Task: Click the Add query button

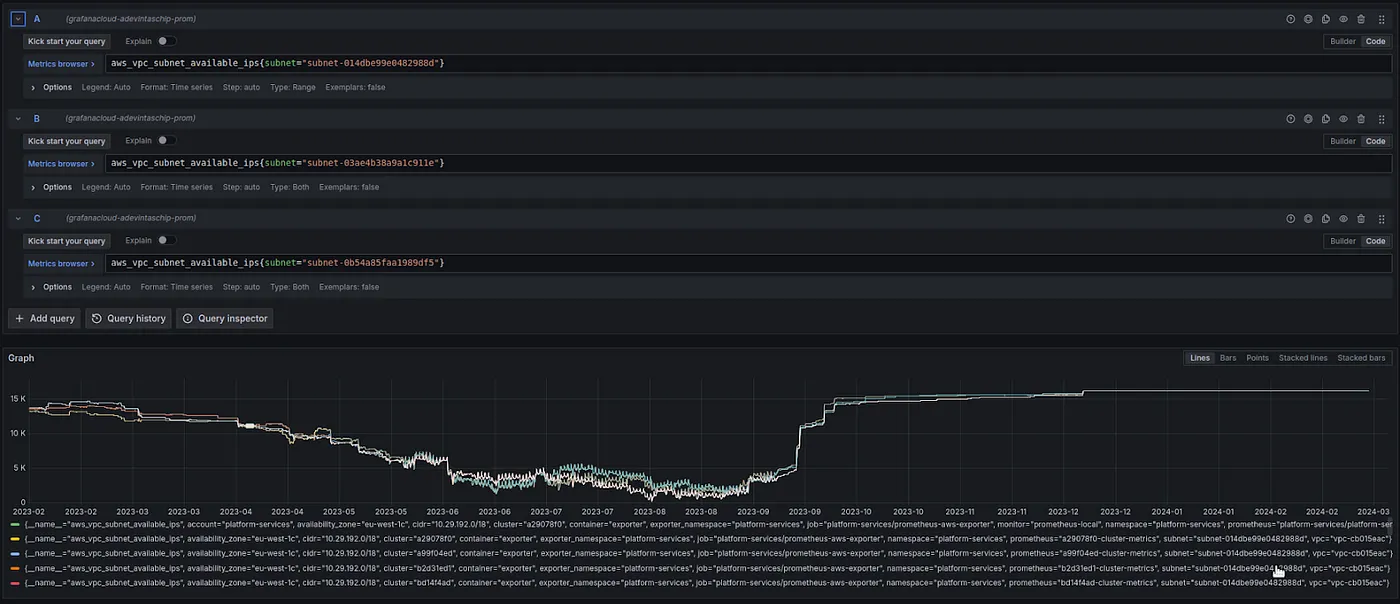Action: [45, 318]
